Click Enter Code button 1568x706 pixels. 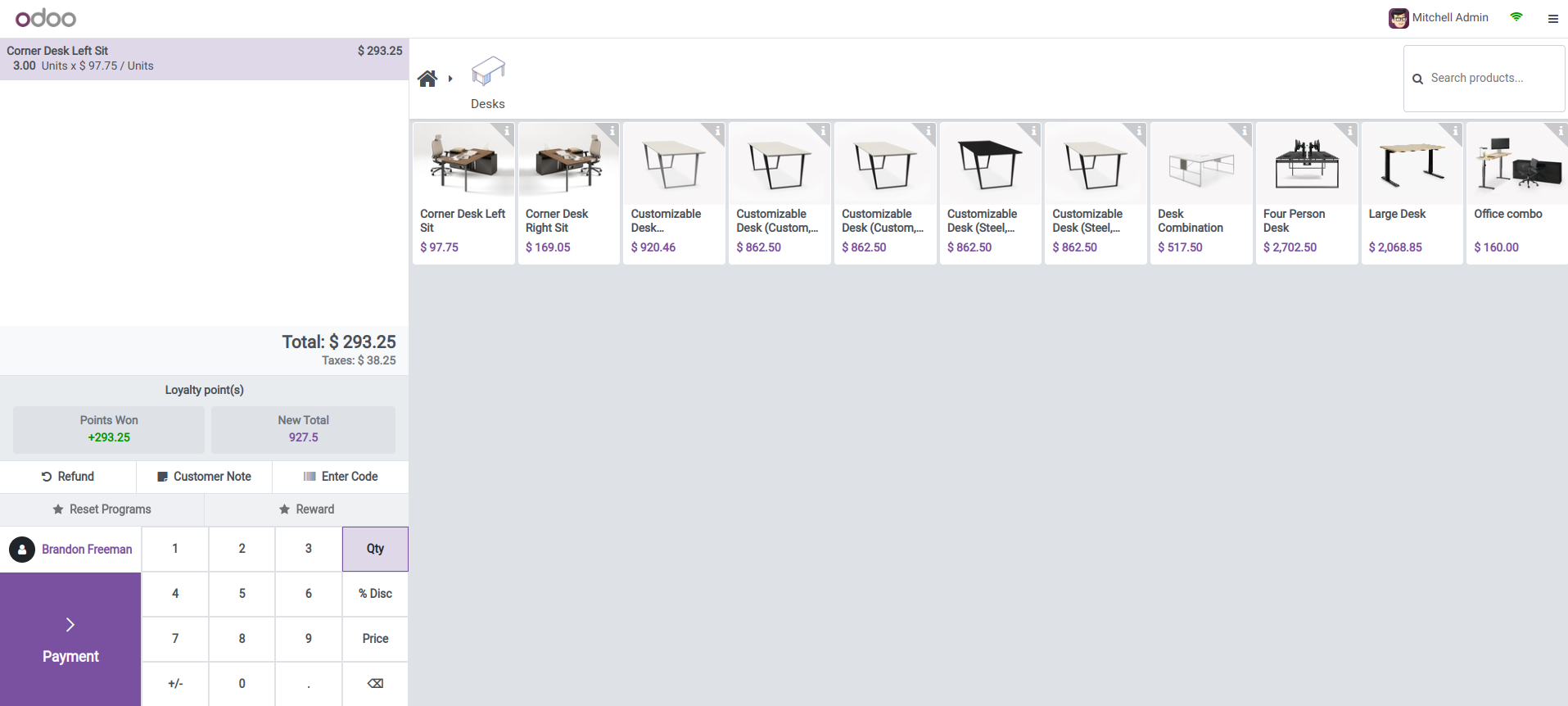click(341, 477)
